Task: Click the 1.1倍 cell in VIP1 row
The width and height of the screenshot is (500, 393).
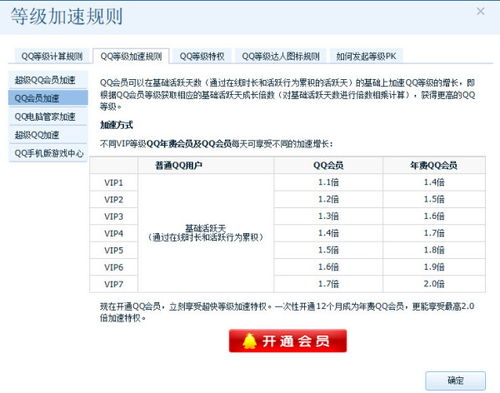Action: 328,182
